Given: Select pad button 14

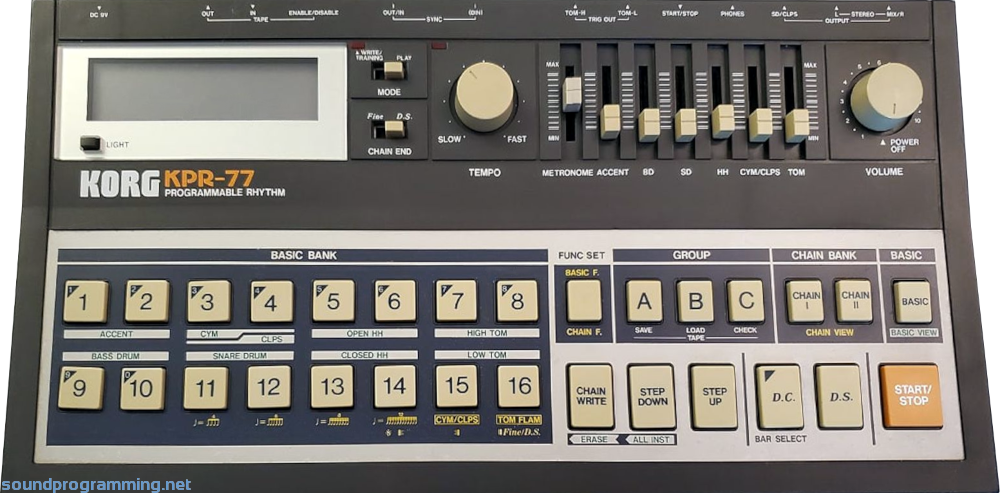Looking at the screenshot, I should point(395,387).
